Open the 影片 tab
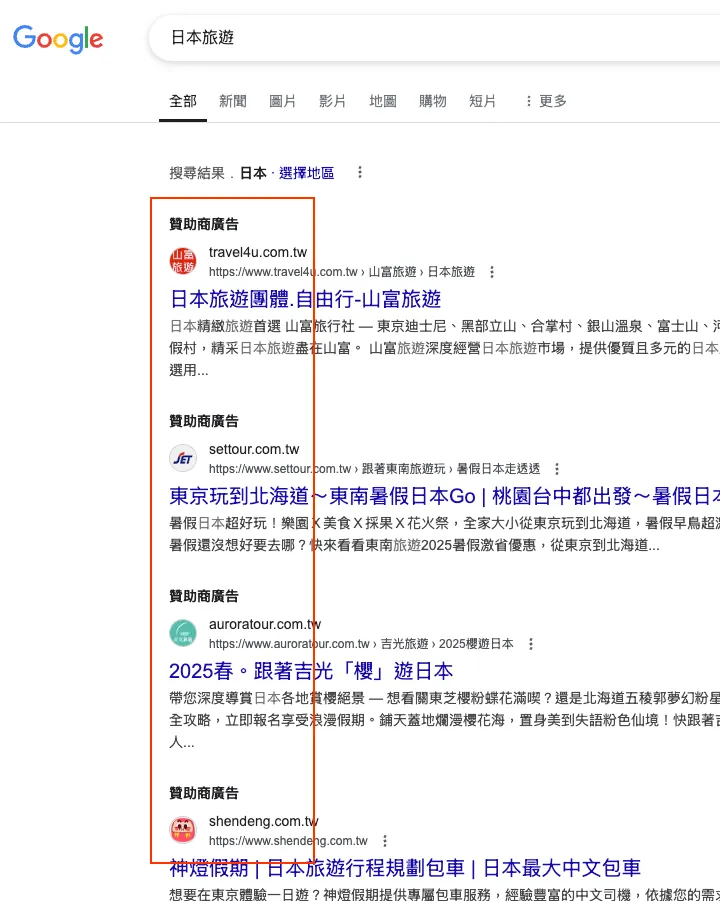 (333, 101)
